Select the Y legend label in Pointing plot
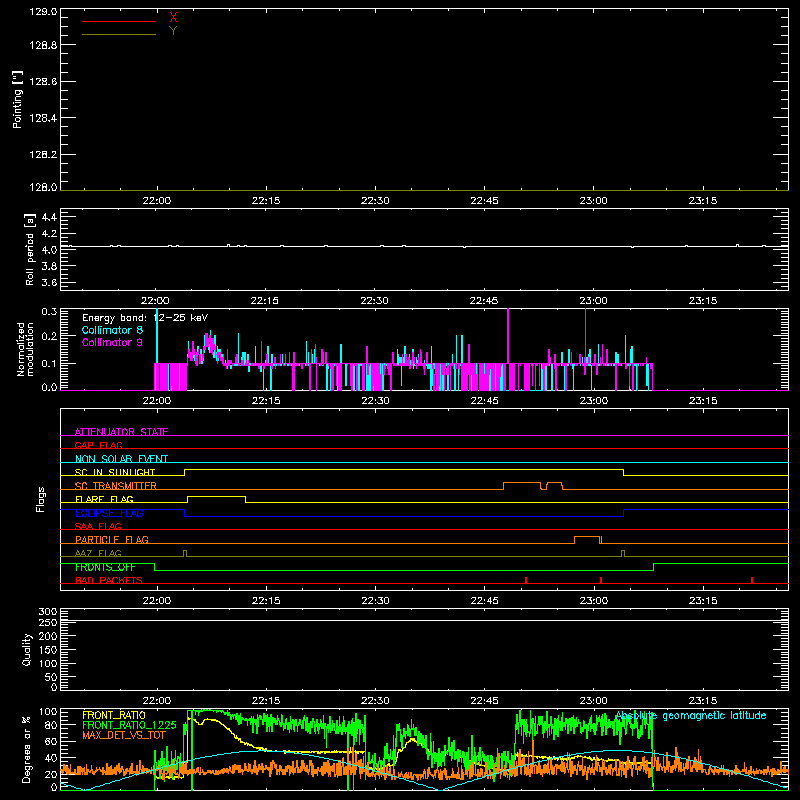 click(x=173, y=31)
